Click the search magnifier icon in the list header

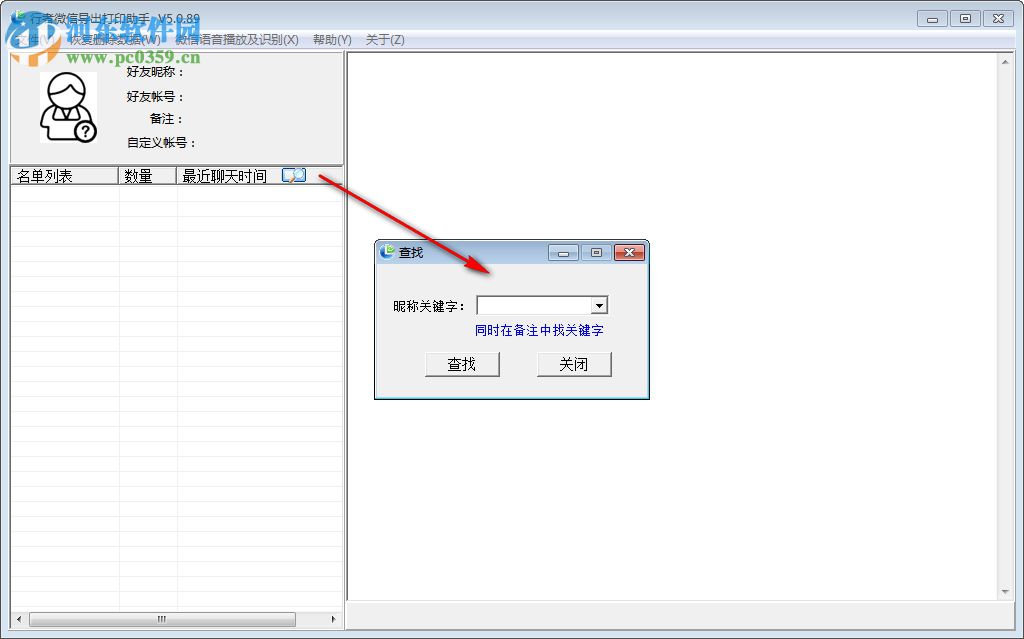[x=292, y=174]
